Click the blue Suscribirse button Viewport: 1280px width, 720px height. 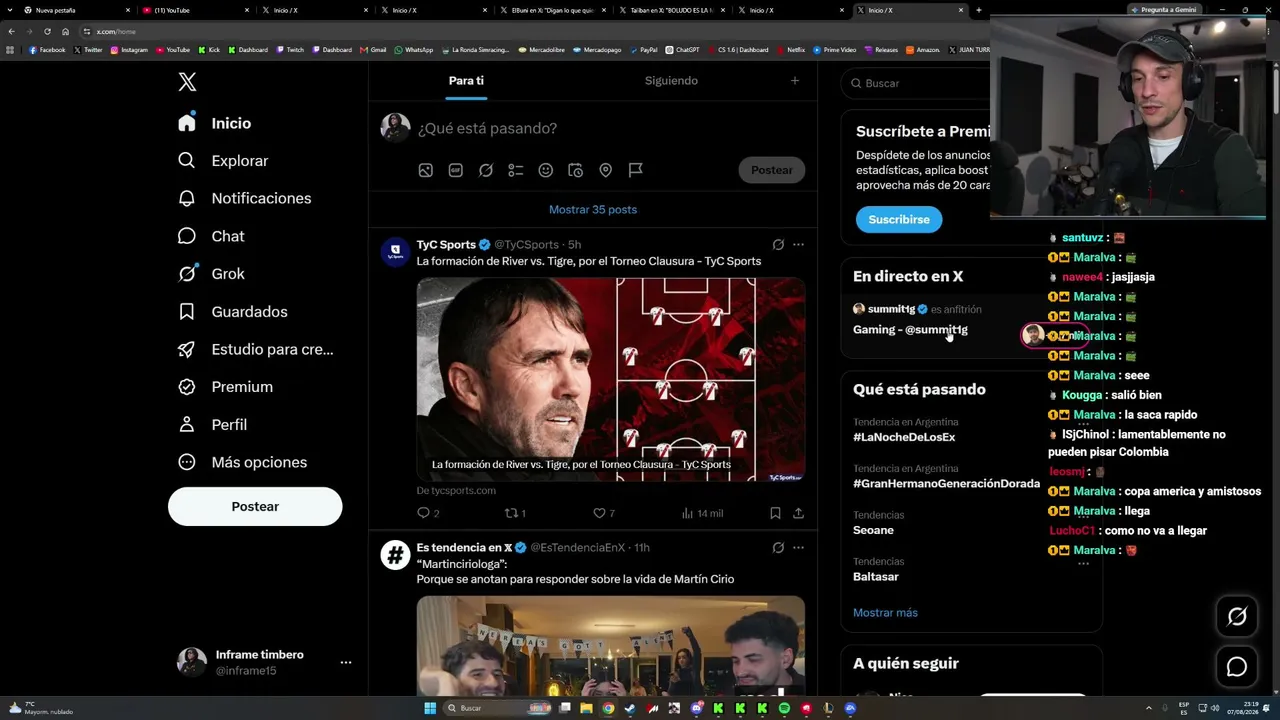click(899, 220)
